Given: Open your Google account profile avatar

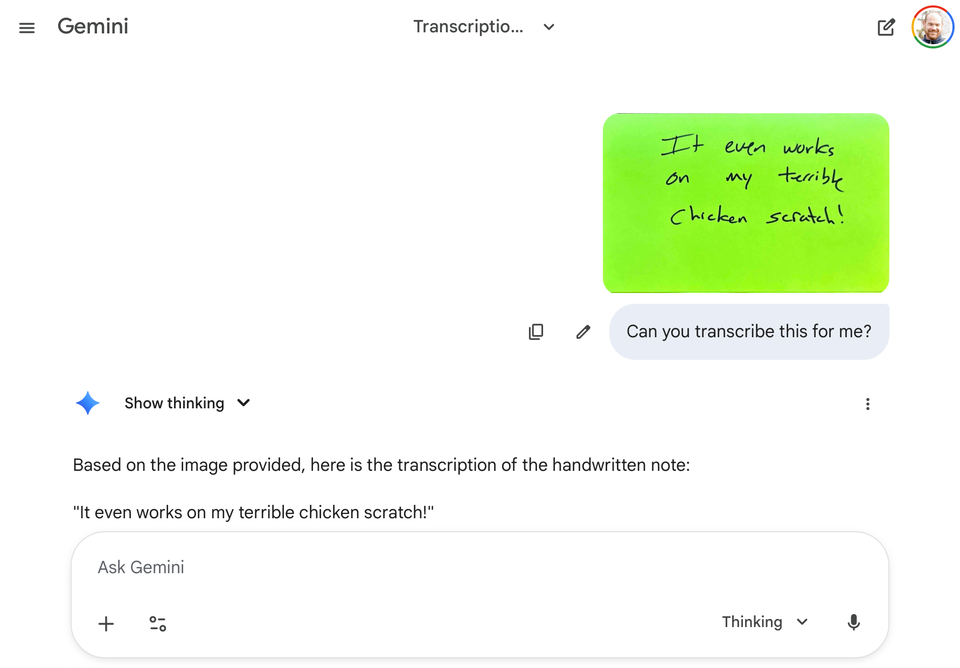Looking at the screenshot, I should pos(932,27).
